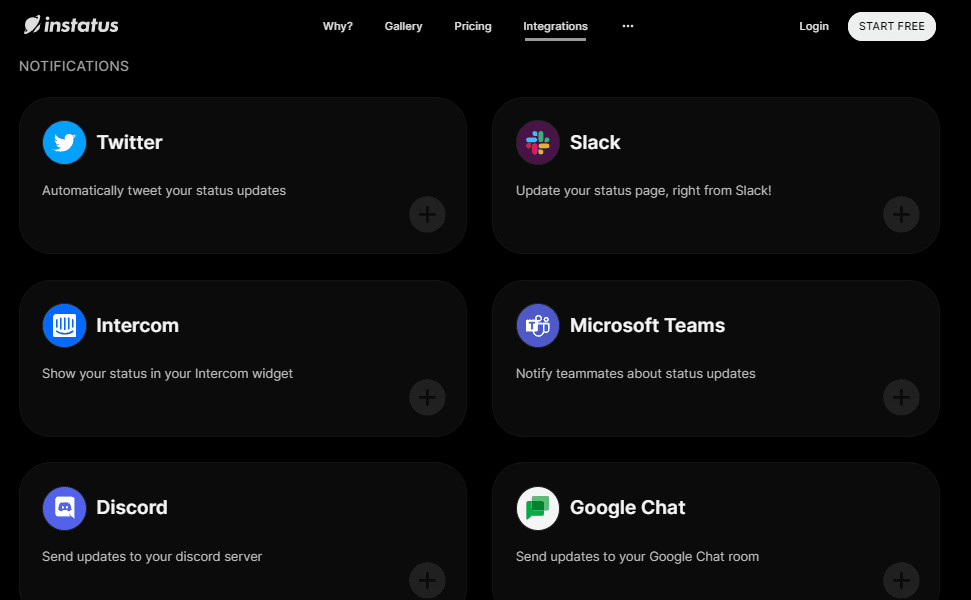Click the Google Chat logo icon

[x=538, y=508]
